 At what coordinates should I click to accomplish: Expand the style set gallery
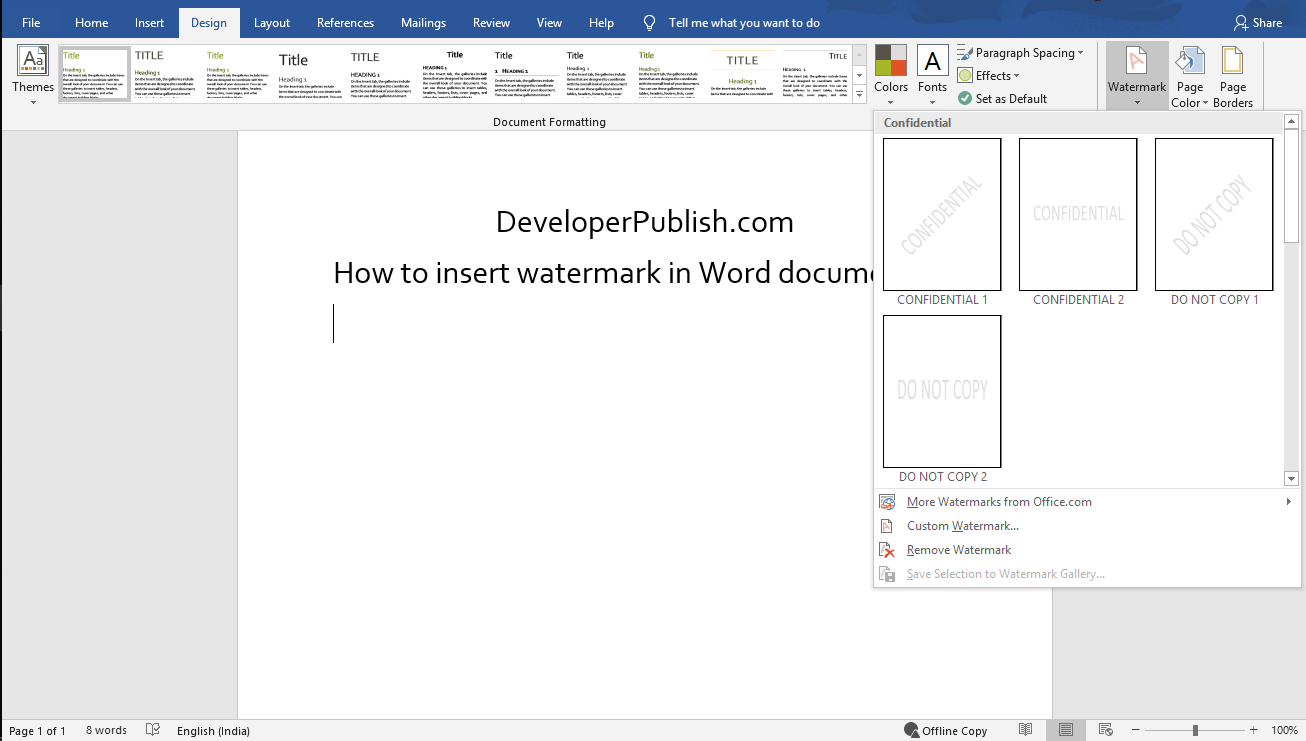click(x=859, y=93)
